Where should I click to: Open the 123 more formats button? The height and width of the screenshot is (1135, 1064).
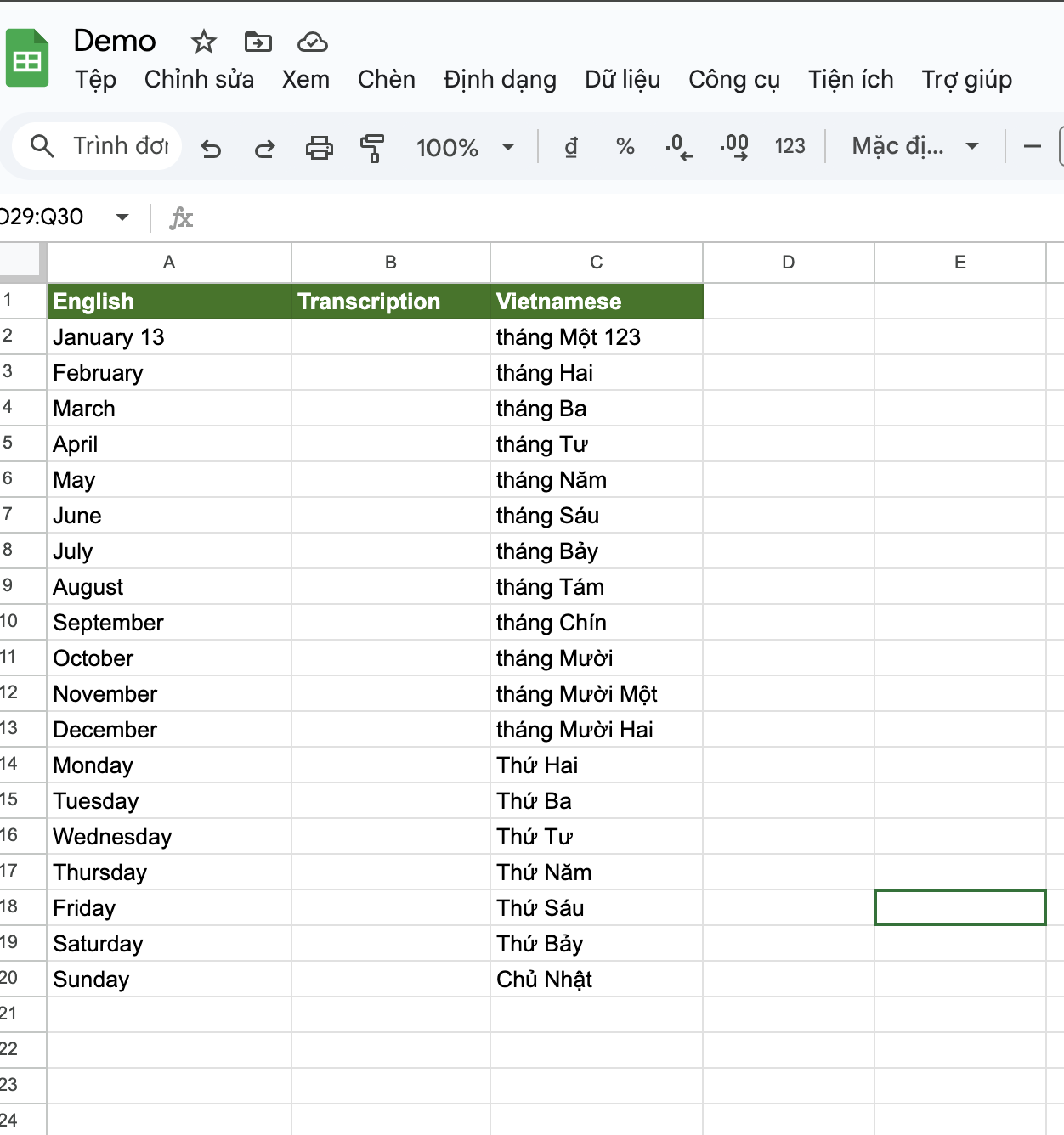790,147
